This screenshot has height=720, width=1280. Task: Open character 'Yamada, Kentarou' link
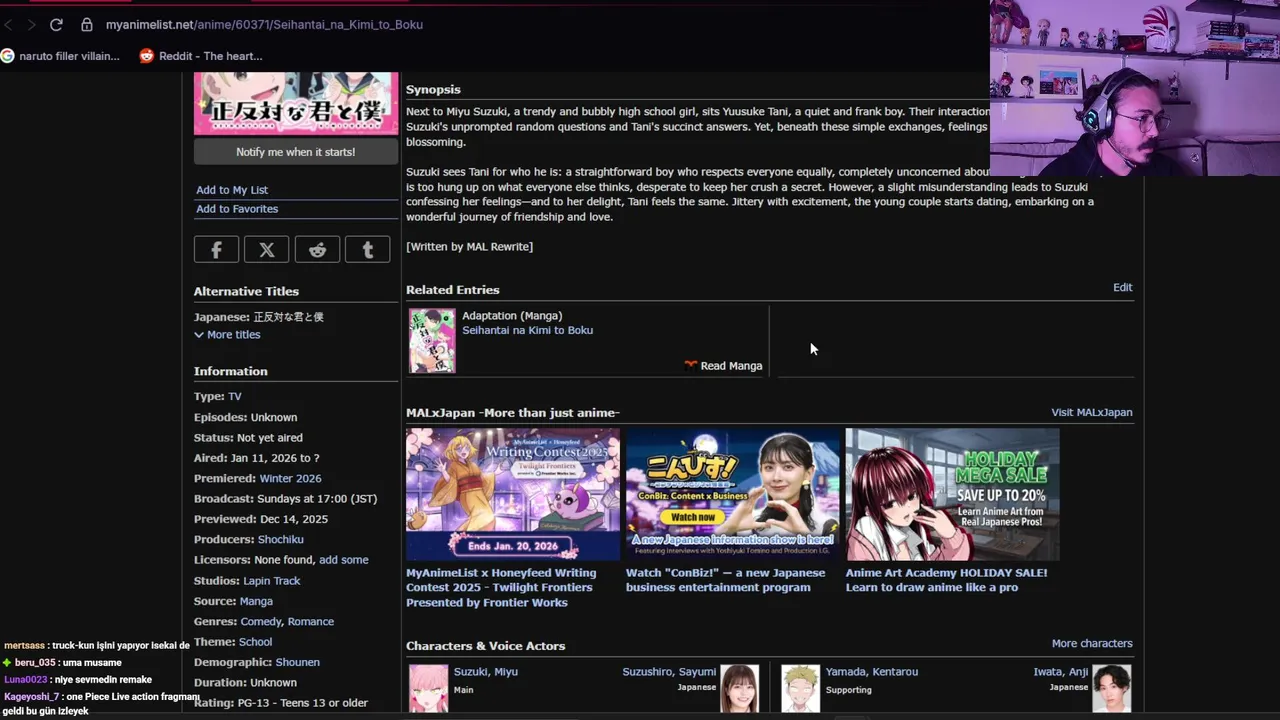point(872,672)
